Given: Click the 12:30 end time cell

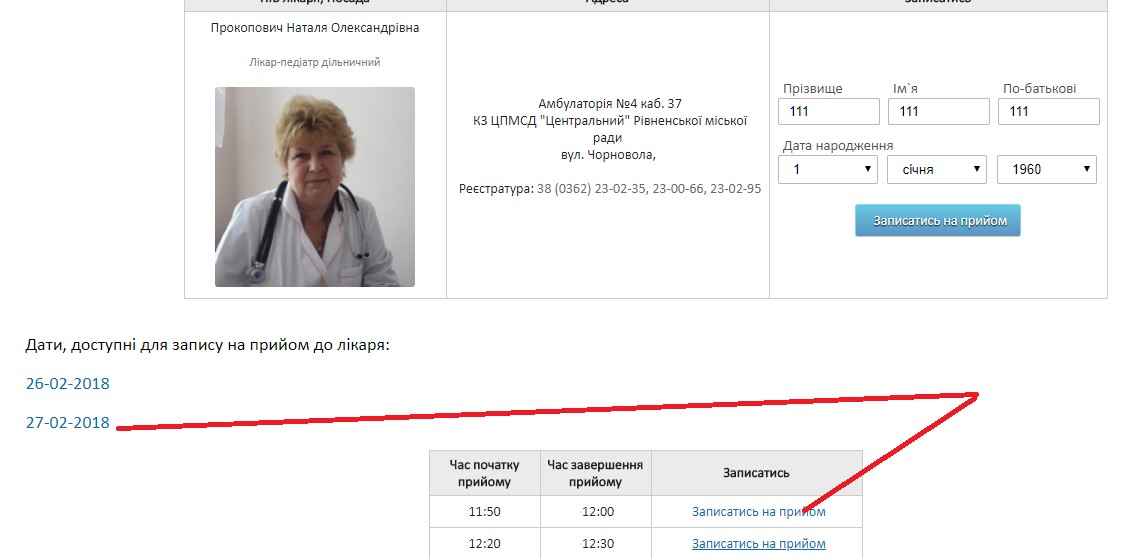Looking at the screenshot, I should 598,544.
